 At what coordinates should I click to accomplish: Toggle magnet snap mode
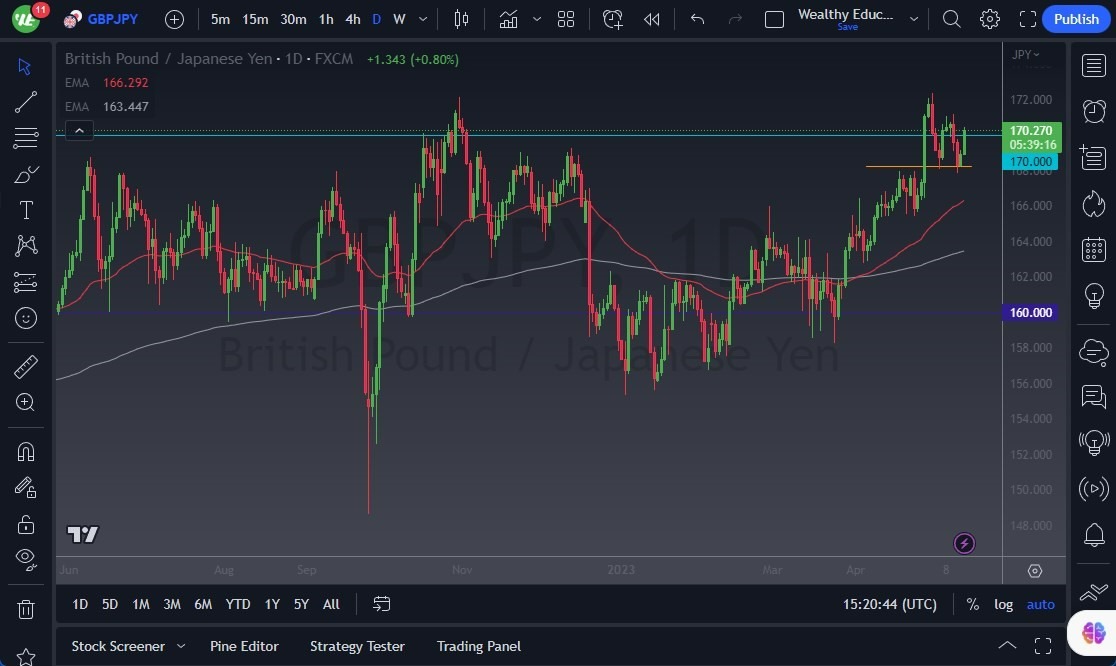point(25,452)
